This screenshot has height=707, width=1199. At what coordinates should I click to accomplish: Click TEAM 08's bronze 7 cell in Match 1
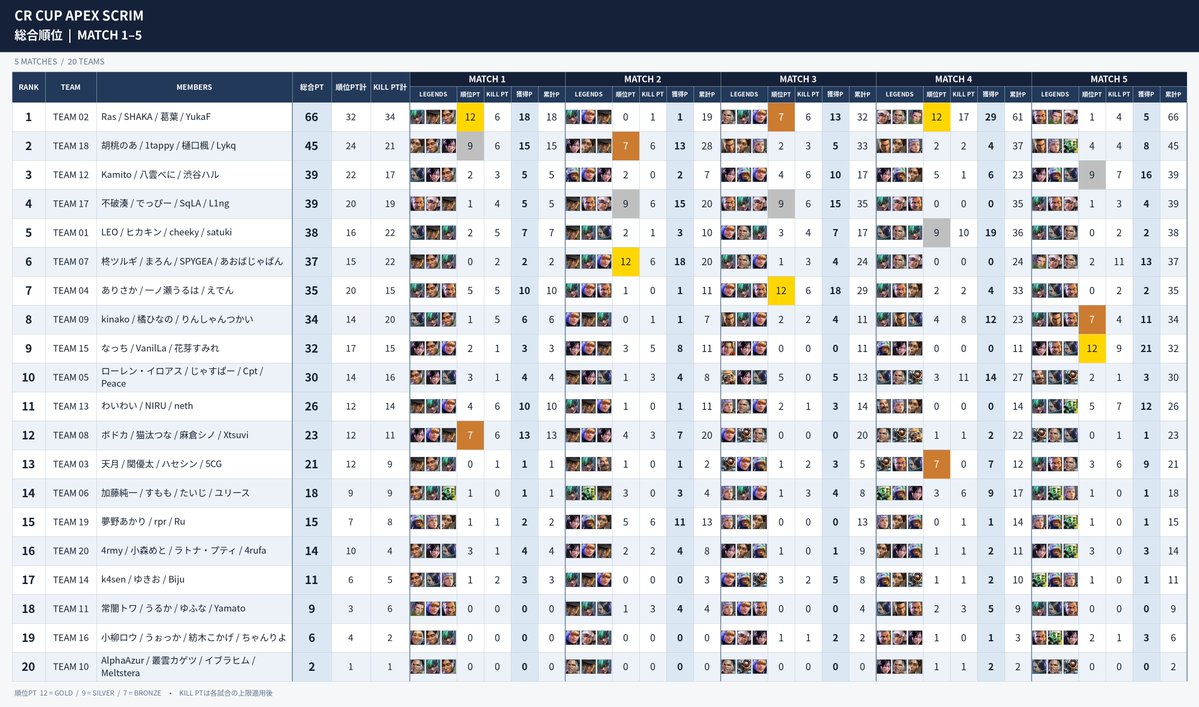[470, 435]
